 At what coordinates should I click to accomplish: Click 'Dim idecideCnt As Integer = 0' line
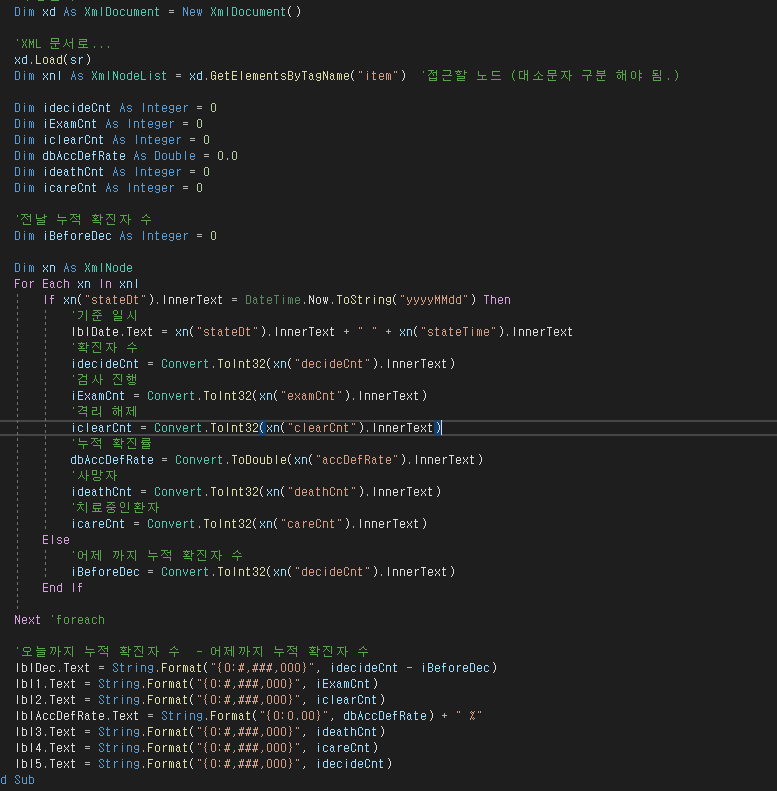coord(116,108)
